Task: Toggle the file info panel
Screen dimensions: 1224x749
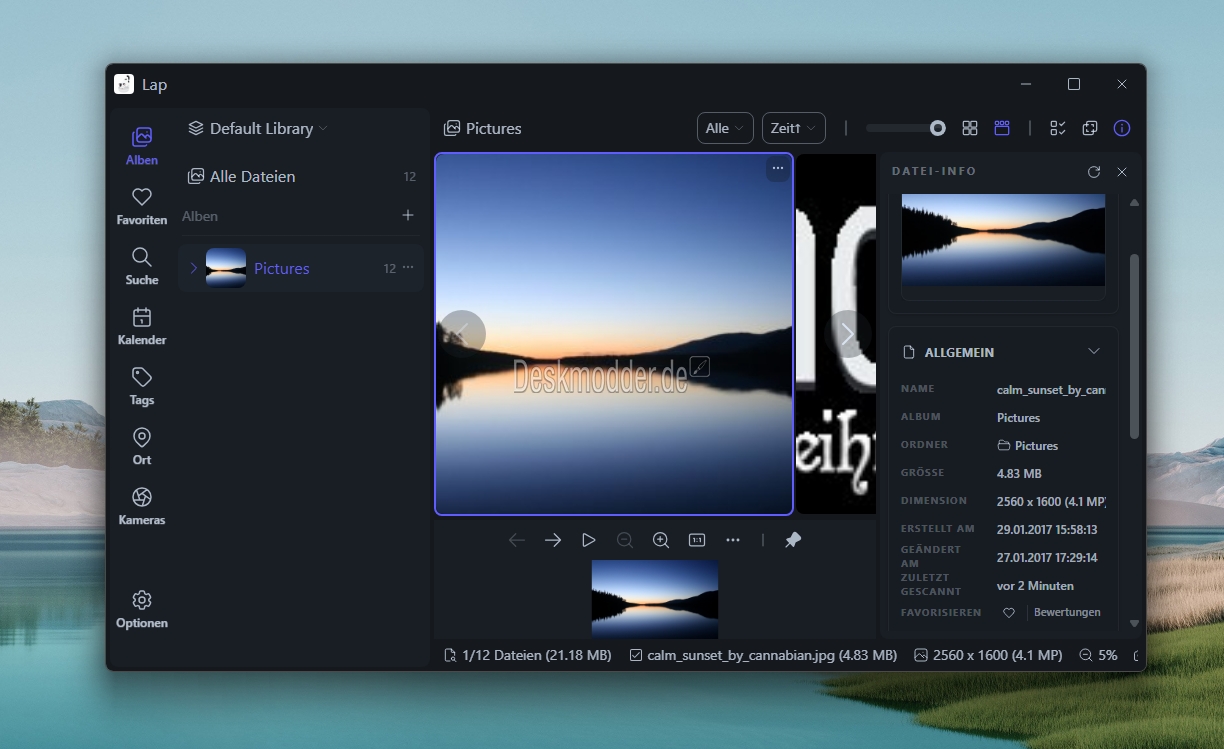Action: tap(1122, 128)
